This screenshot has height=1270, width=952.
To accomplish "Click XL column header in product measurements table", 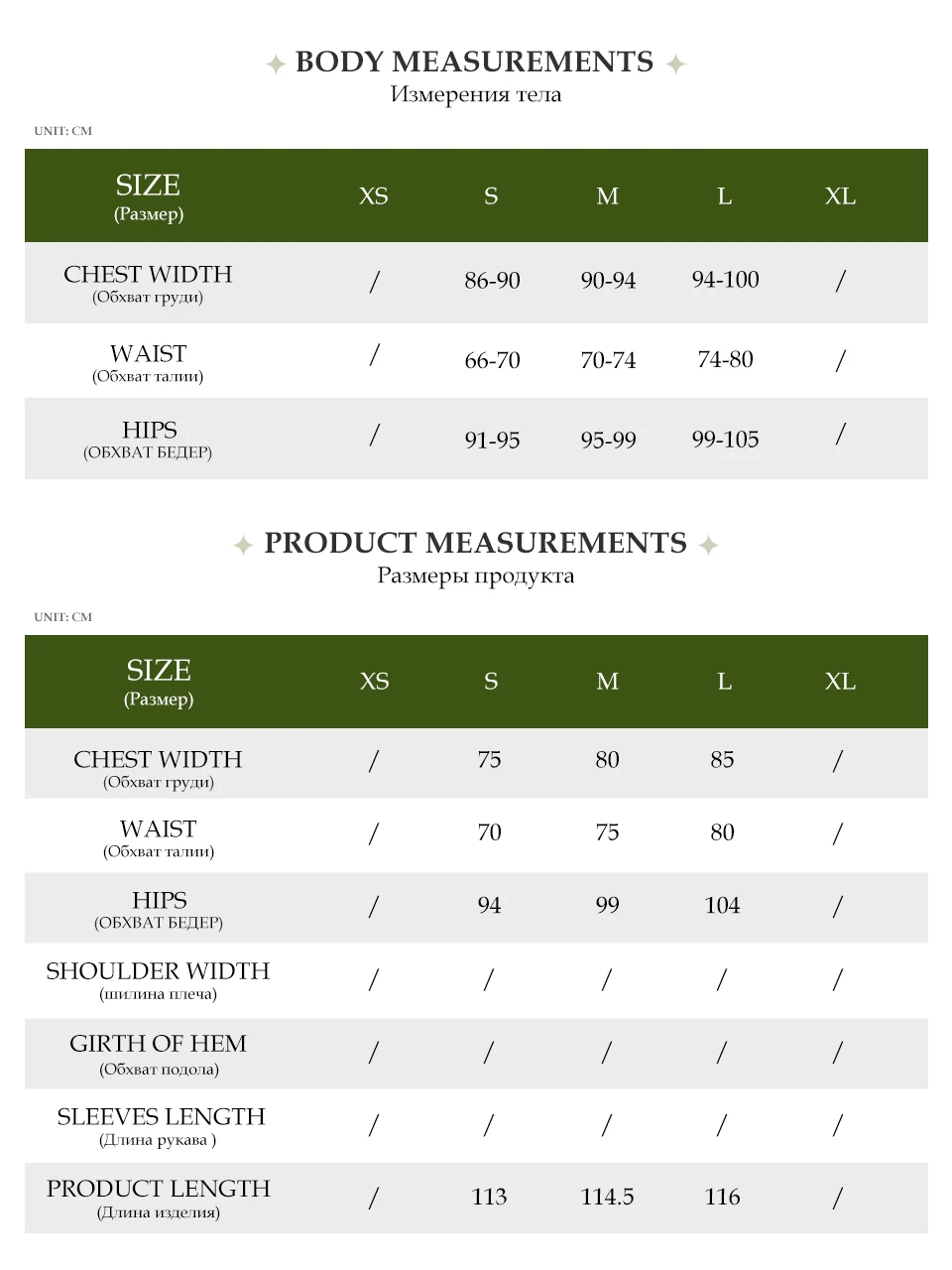I will tap(840, 682).
